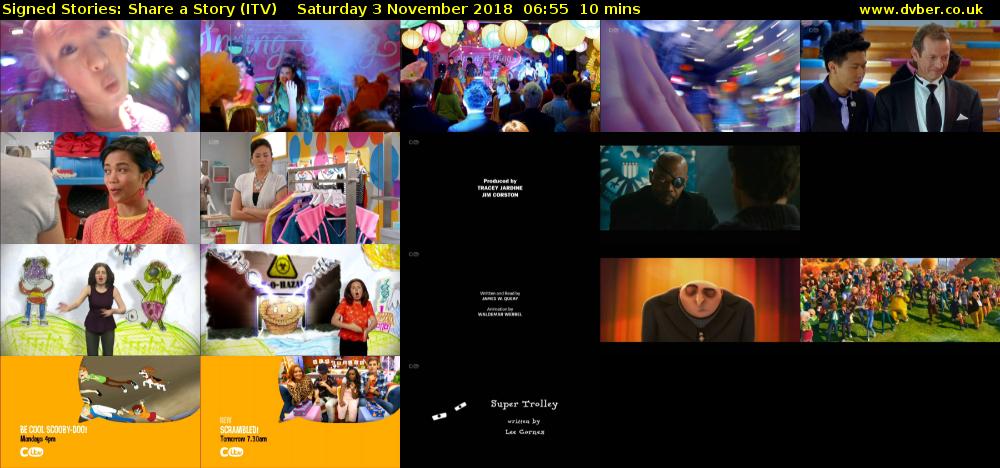Click the CITV logo on Scooby-Doo promo
1000x468 pixels.
tap(34, 452)
